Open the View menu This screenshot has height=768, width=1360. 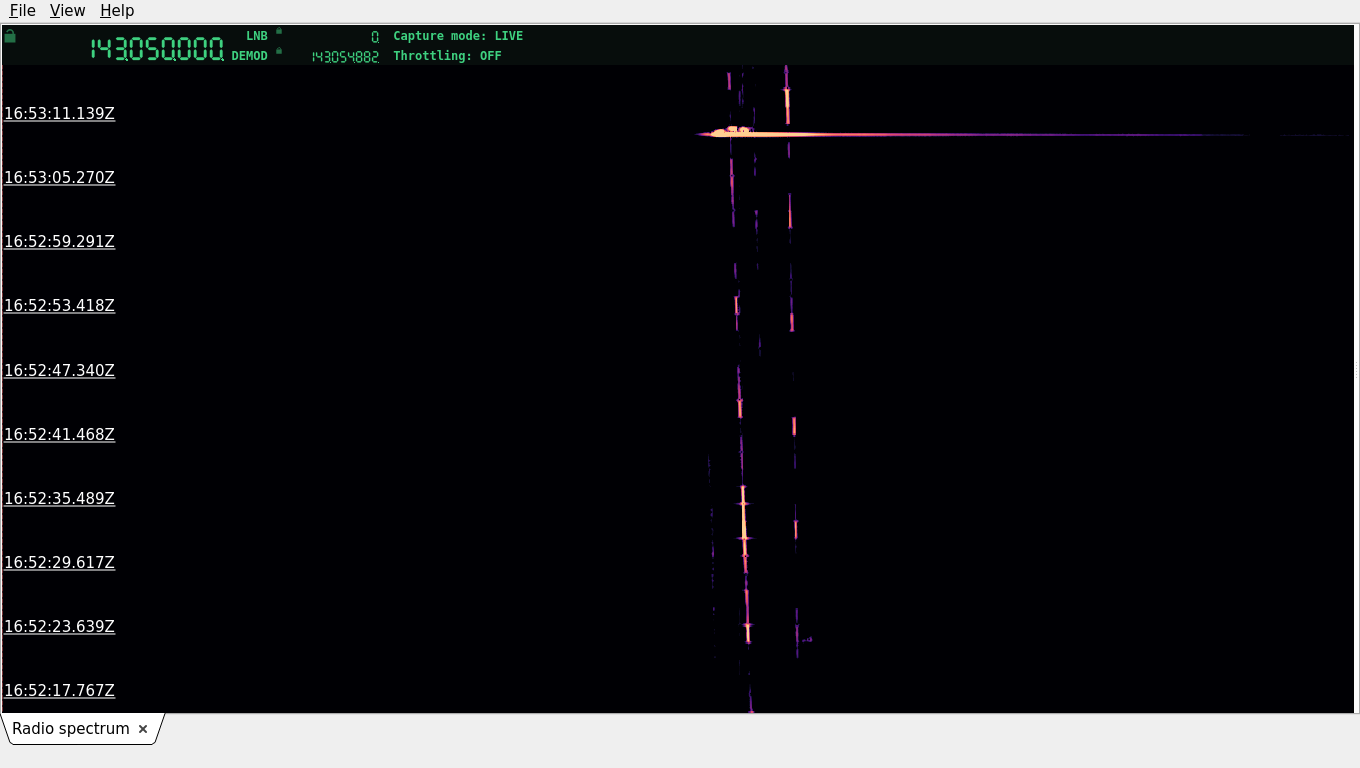(67, 11)
